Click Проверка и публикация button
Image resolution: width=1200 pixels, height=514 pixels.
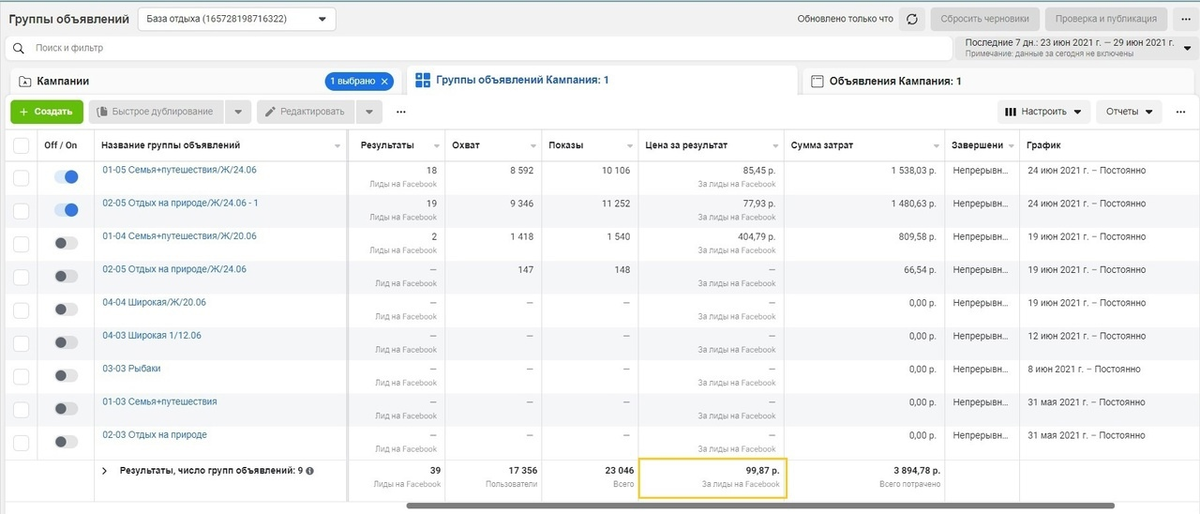(x=1105, y=19)
